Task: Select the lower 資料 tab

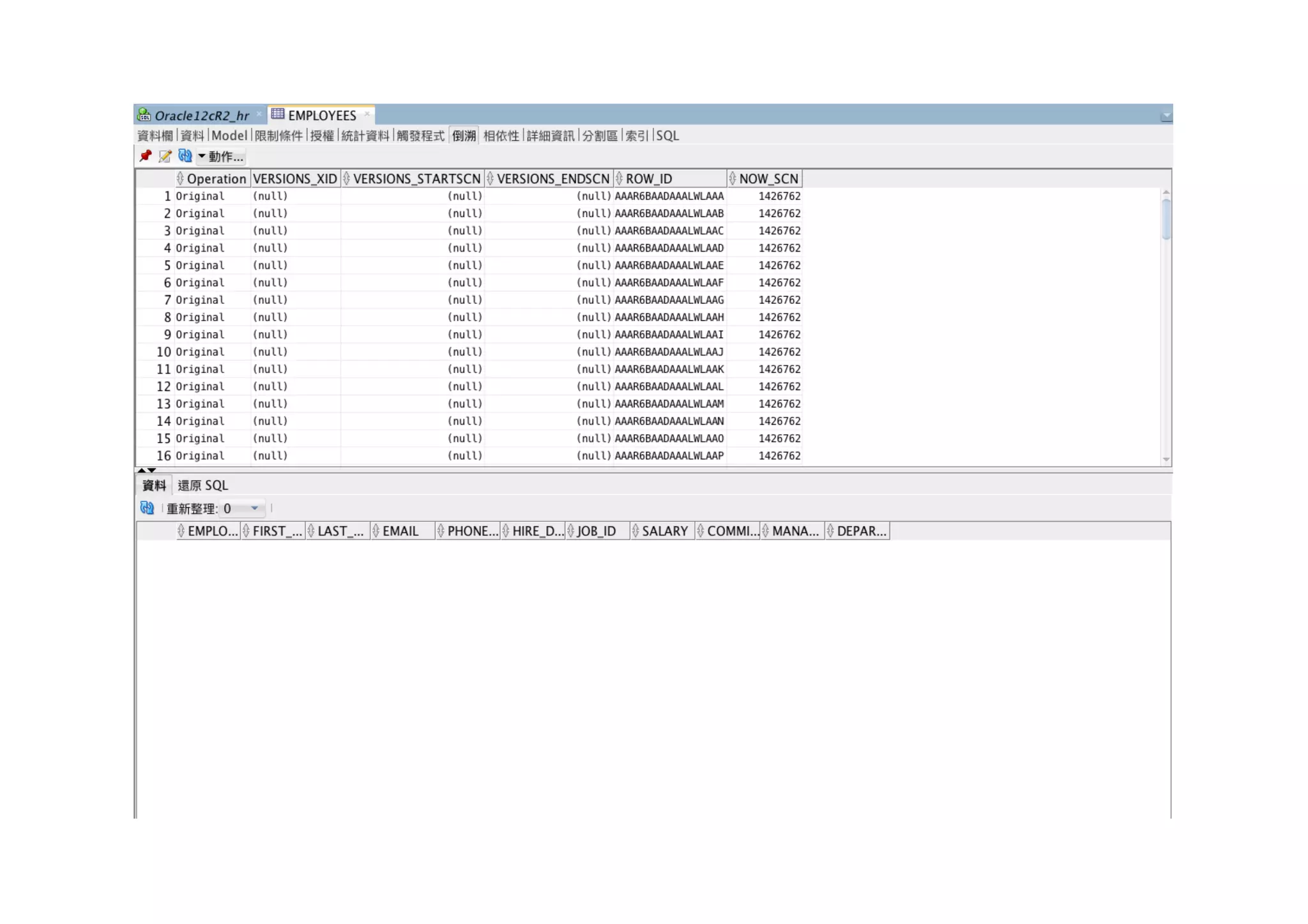Action: (154, 485)
